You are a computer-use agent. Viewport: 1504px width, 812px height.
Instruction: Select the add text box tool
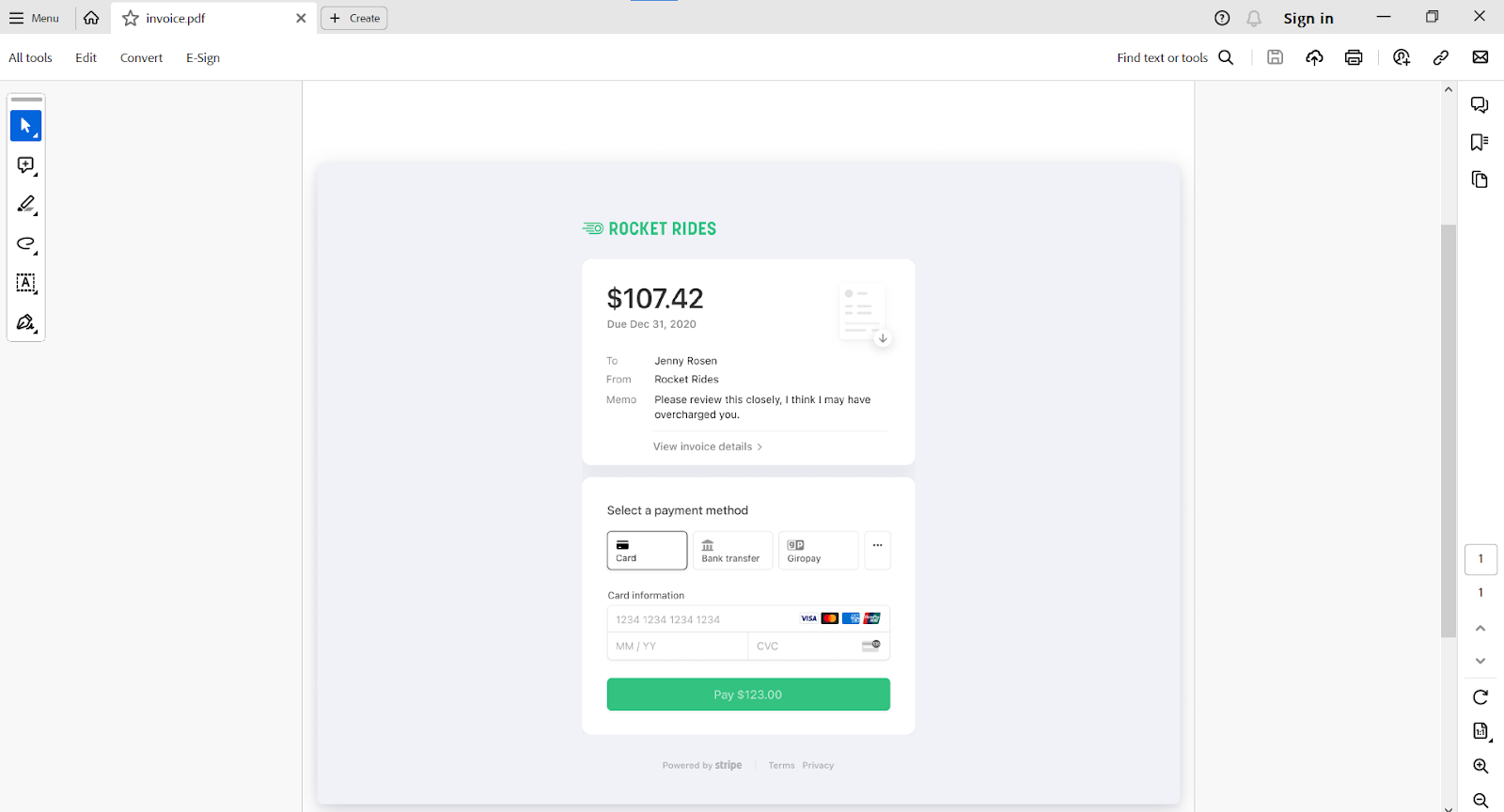(x=25, y=283)
